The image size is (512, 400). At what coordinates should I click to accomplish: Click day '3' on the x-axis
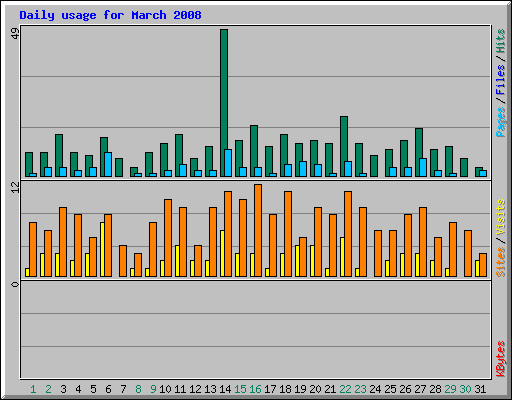[x=63, y=389]
